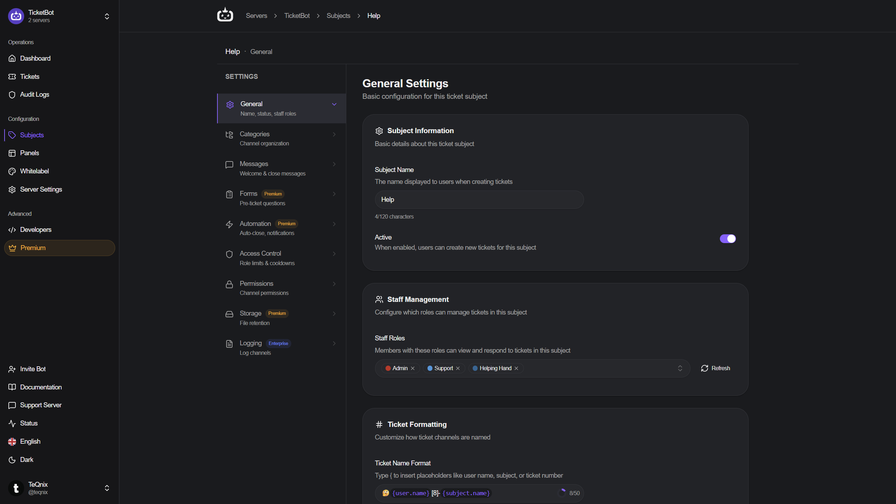Open Server Settings in the sidebar

[x=41, y=189]
